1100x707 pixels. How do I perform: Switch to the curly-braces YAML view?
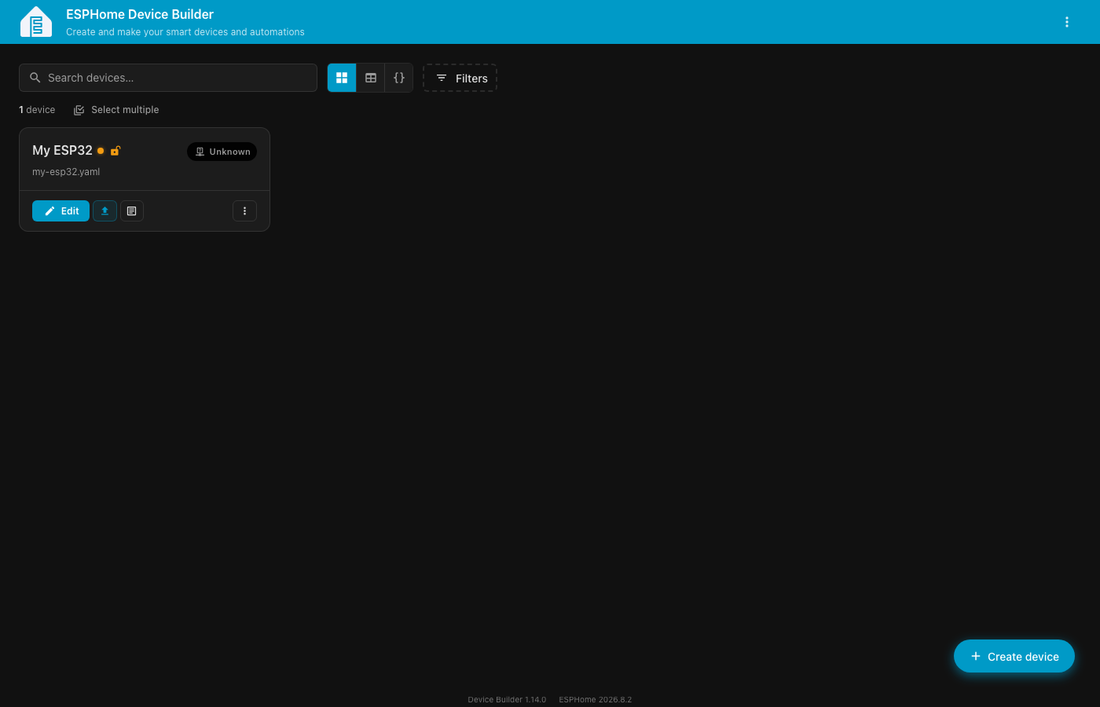click(x=398, y=78)
